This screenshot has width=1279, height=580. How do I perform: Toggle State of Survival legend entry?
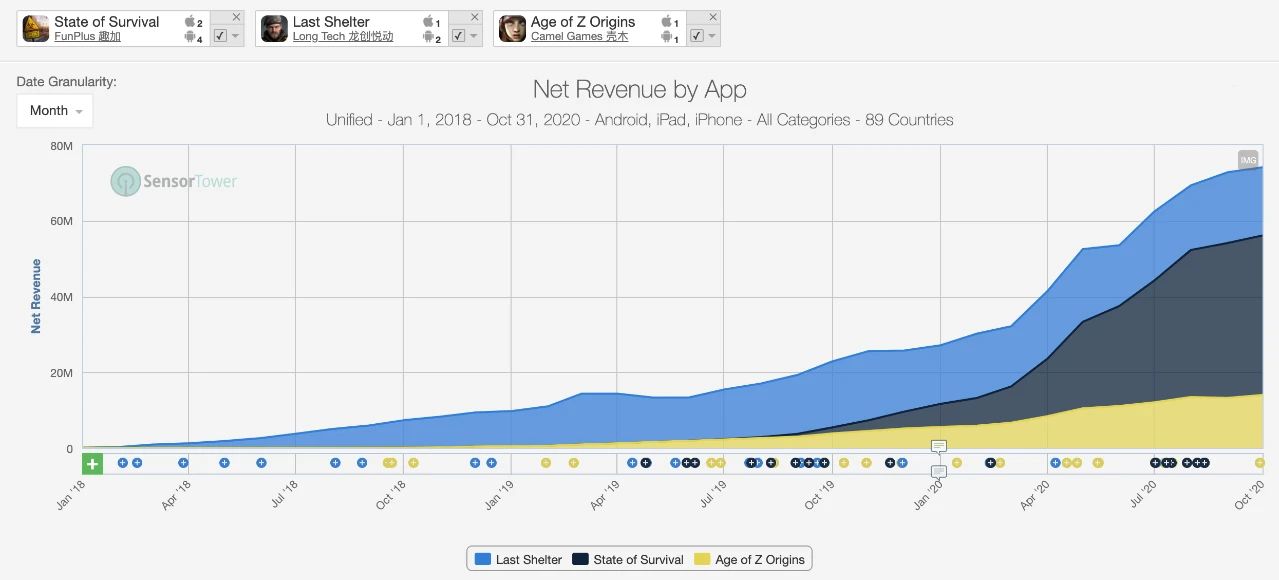point(628,559)
